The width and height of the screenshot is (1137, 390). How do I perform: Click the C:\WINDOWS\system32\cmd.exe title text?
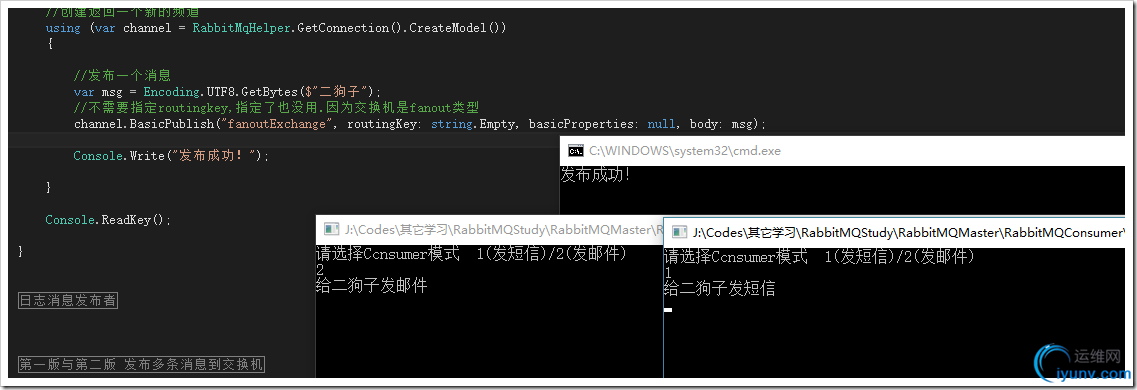coord(685,151)
